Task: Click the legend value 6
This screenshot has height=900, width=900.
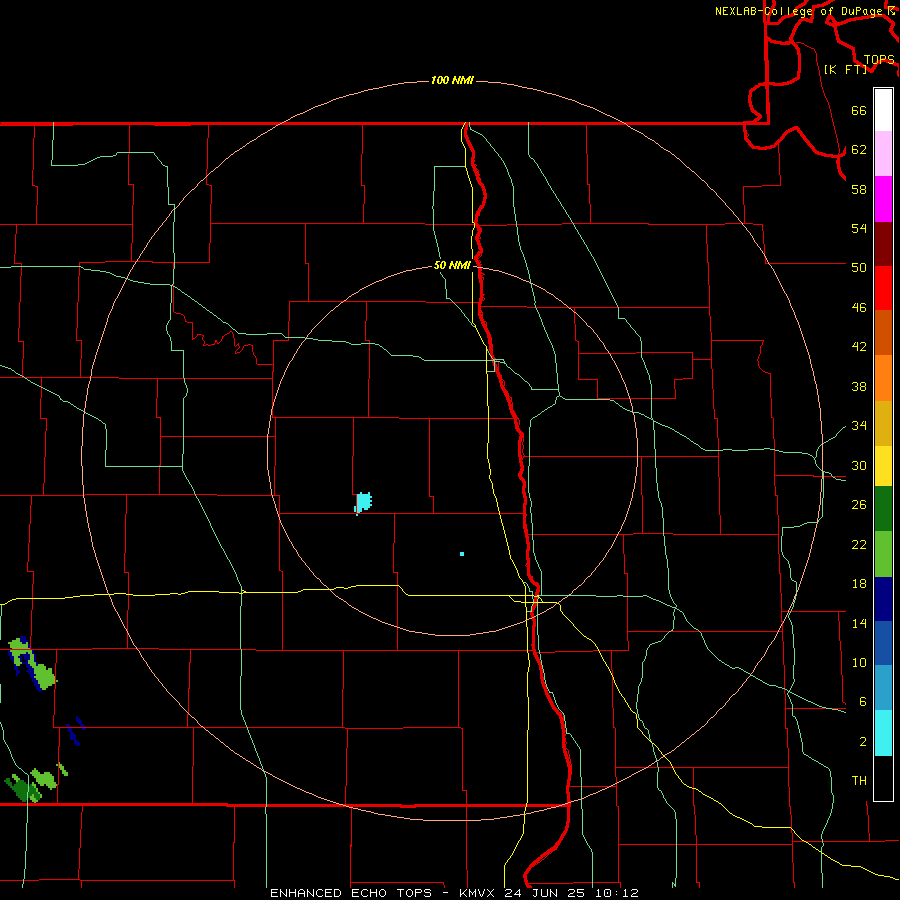Action: (x=862, y=701)
